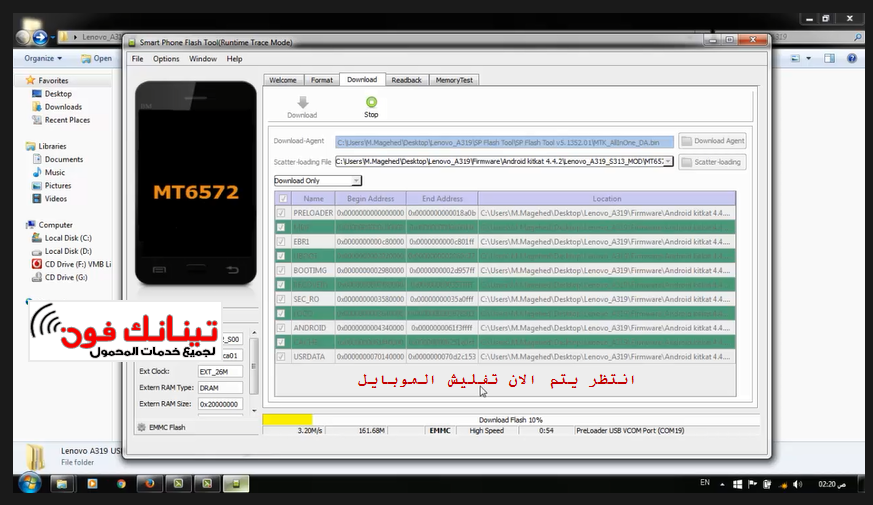Toggle the green CACHE row checkbox

point(281,342)
